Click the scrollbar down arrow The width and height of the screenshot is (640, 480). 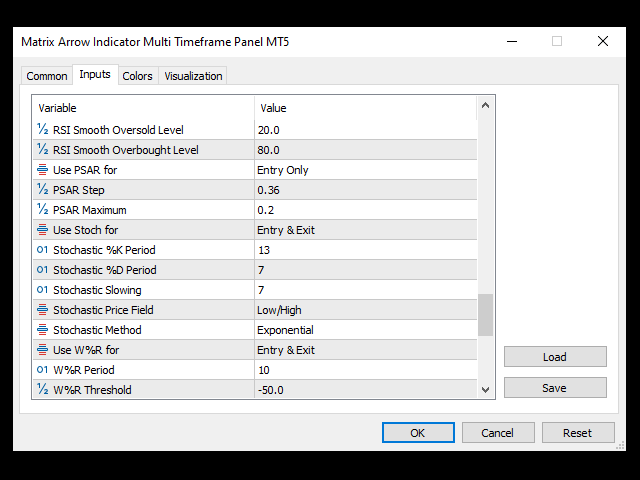click(x=486, y=390)
